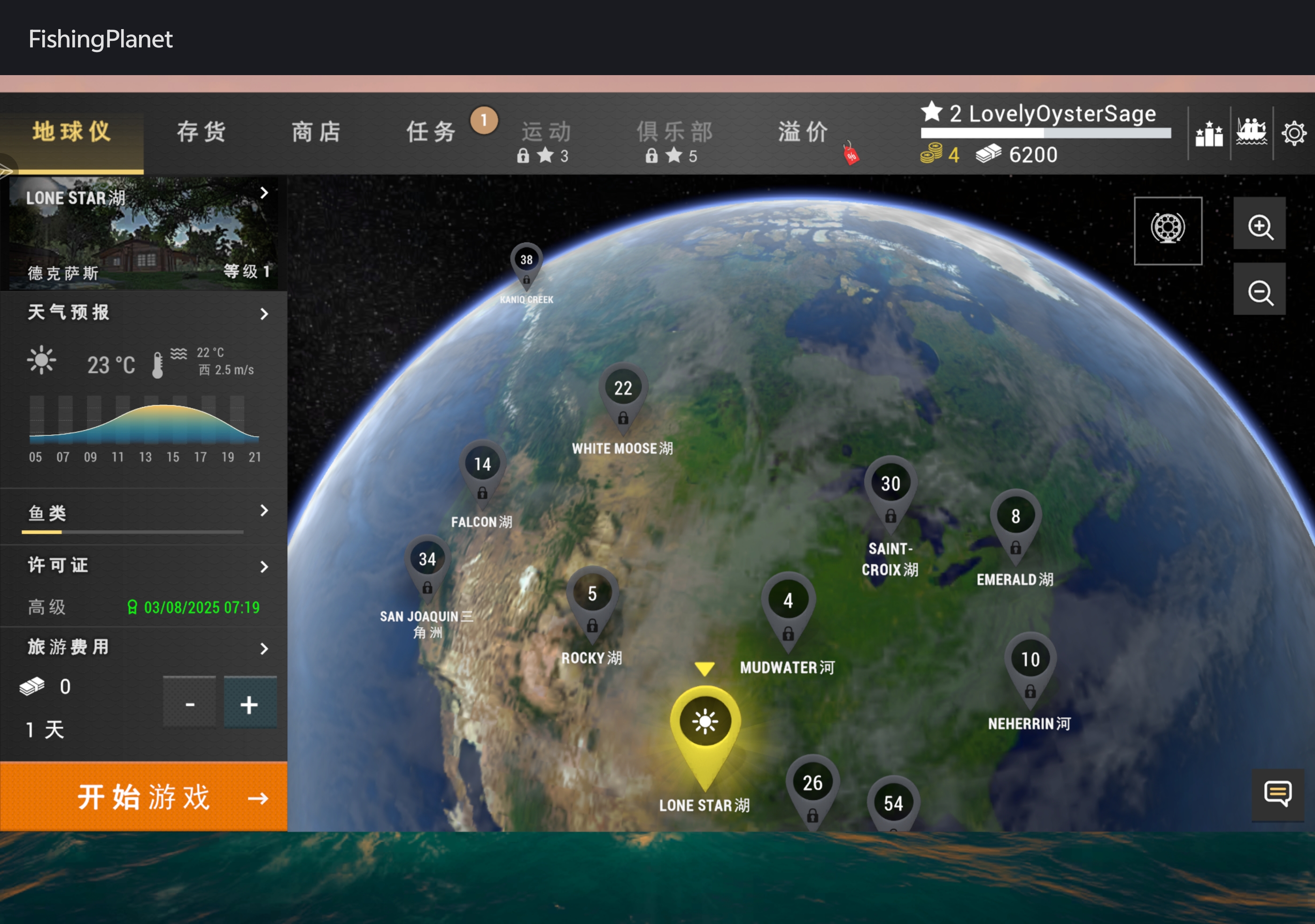Switch to the 商店 shop tab
The height and width of the screenshot is (924, 1315).
(x=317, y=131)
